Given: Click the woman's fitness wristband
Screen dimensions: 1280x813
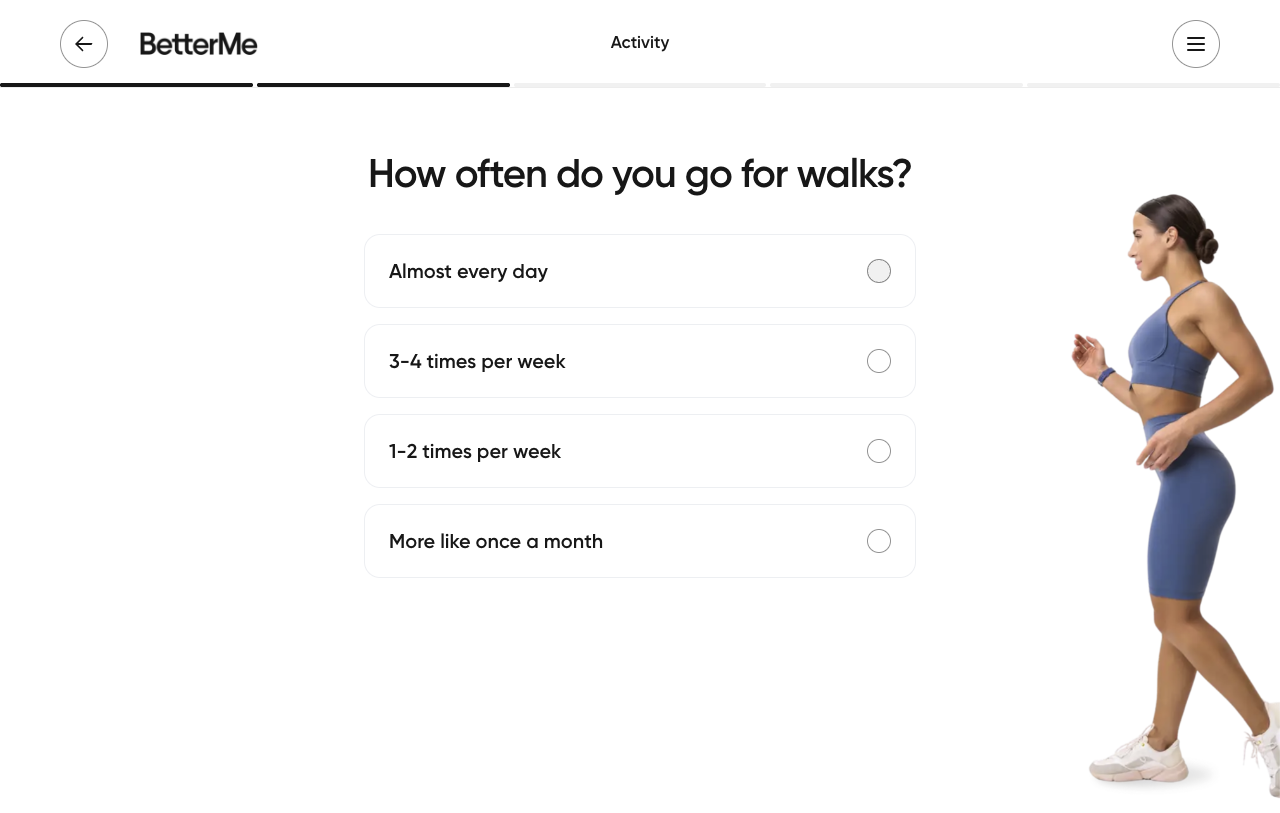Looking at the screenshot, I should [1106, 376].
